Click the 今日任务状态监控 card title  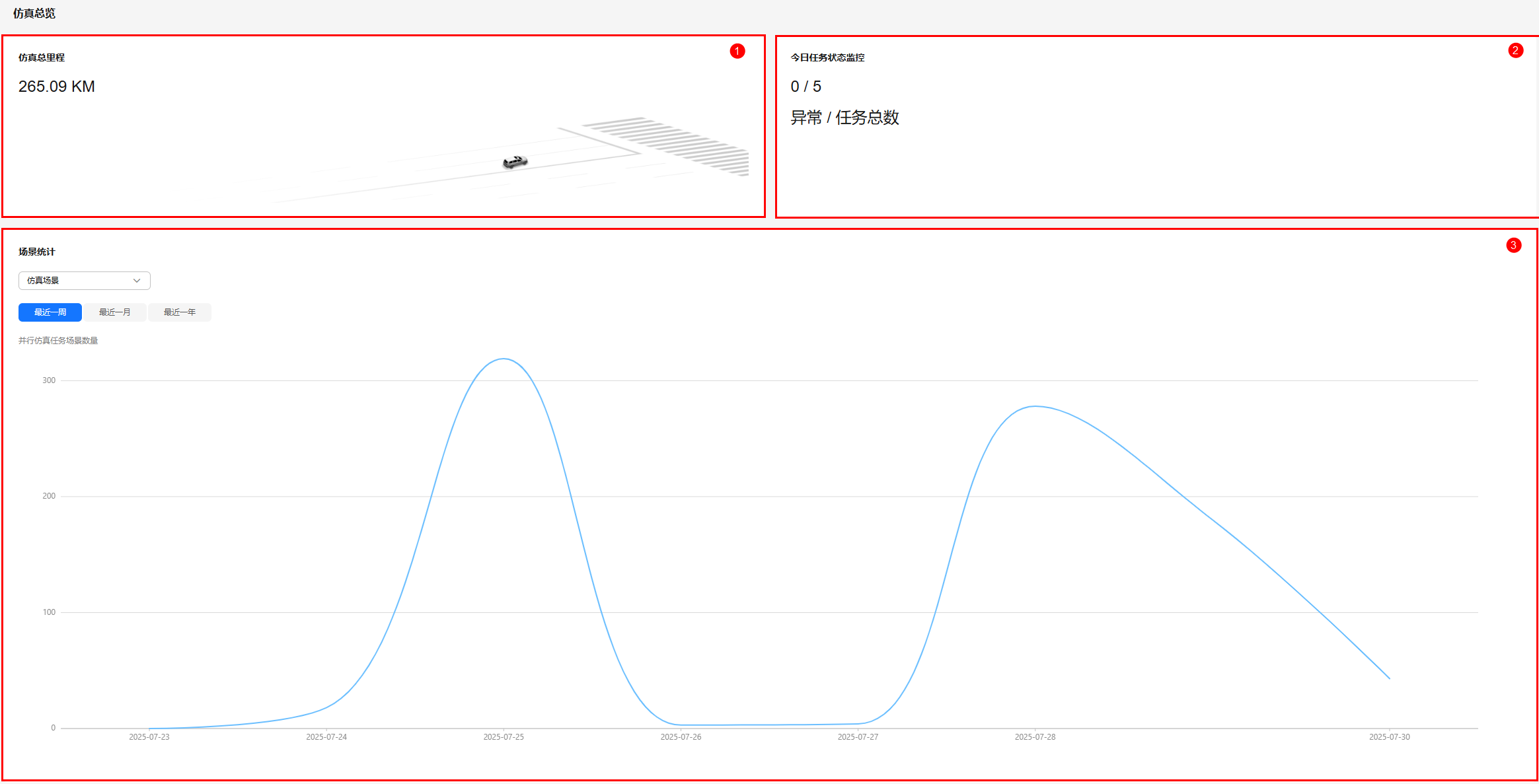pos(827,57)
